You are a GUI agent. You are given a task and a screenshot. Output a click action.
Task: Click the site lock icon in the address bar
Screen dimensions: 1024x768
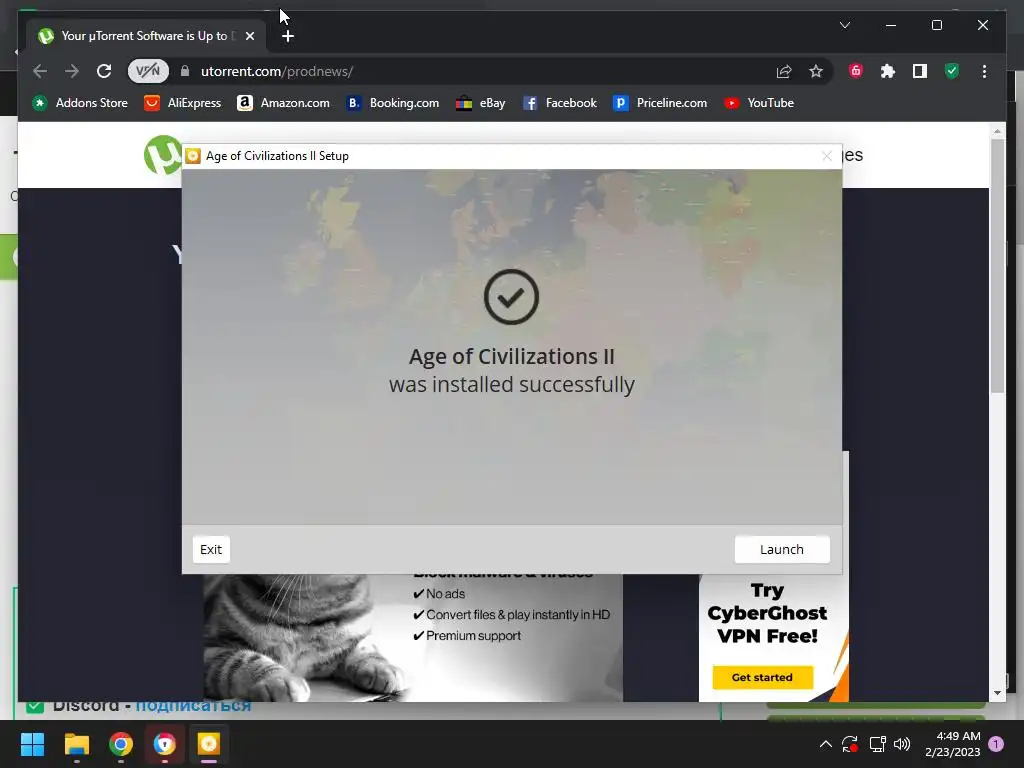click(x=185, y=71)
